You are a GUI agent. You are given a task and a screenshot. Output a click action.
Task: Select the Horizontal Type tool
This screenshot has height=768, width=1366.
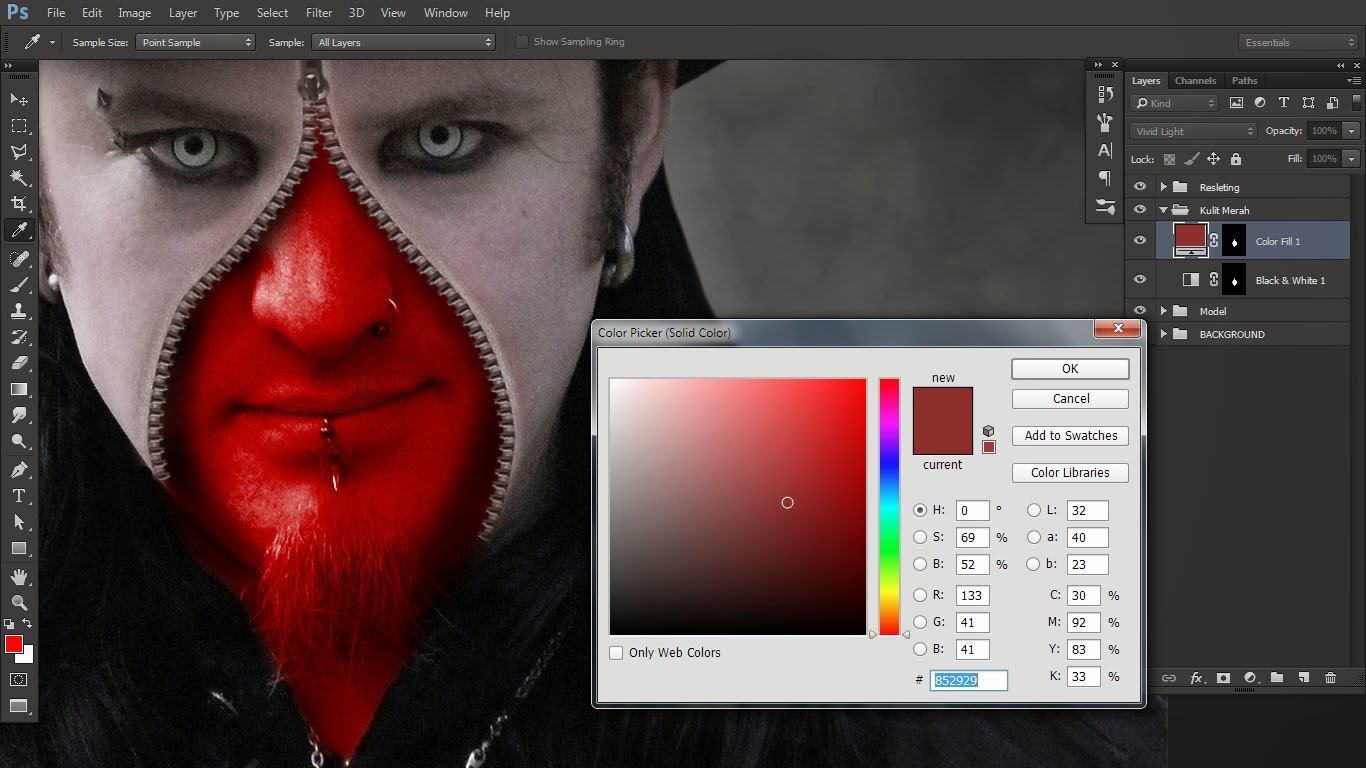[19, 496]
